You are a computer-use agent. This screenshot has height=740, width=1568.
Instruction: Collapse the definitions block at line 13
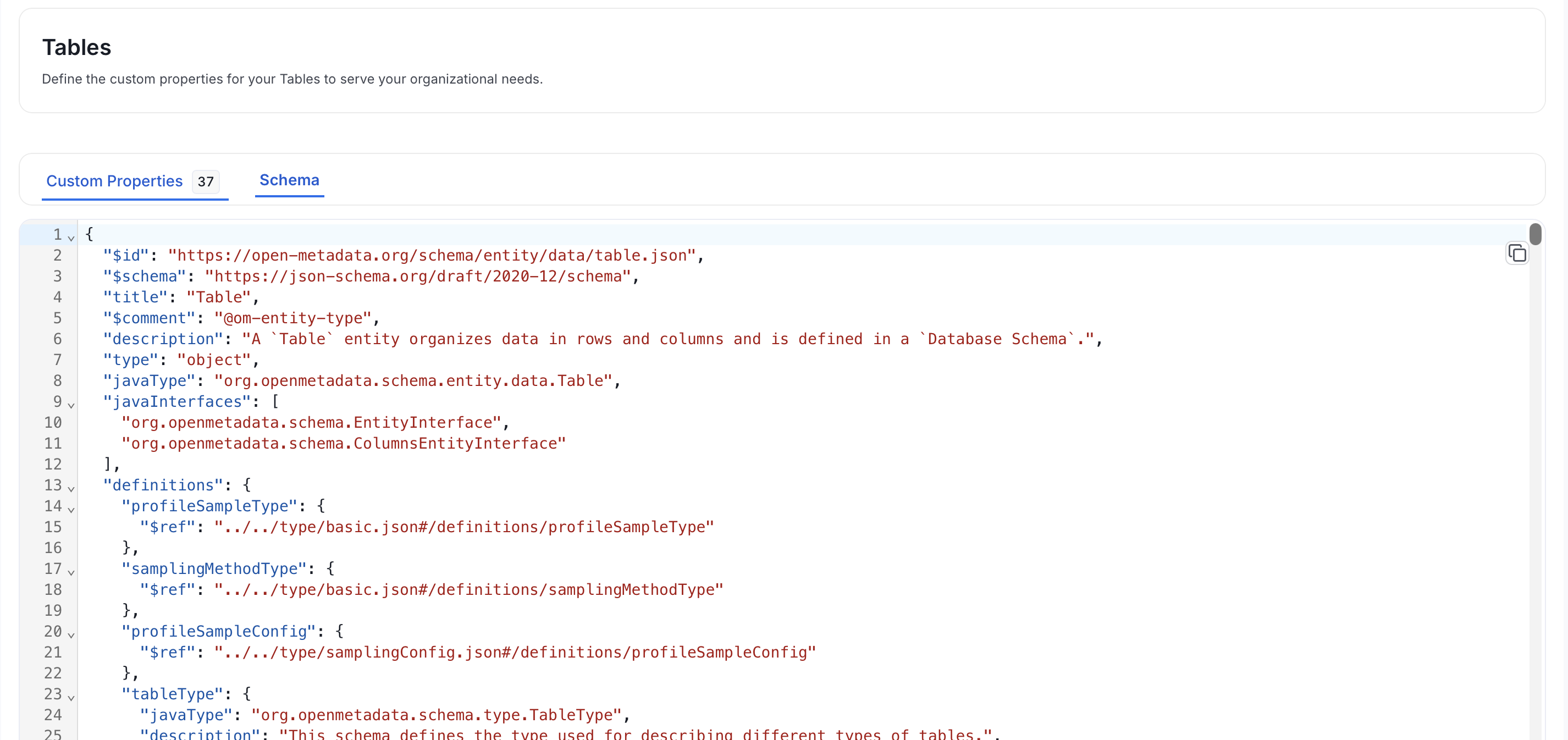(x=71, y=488)
